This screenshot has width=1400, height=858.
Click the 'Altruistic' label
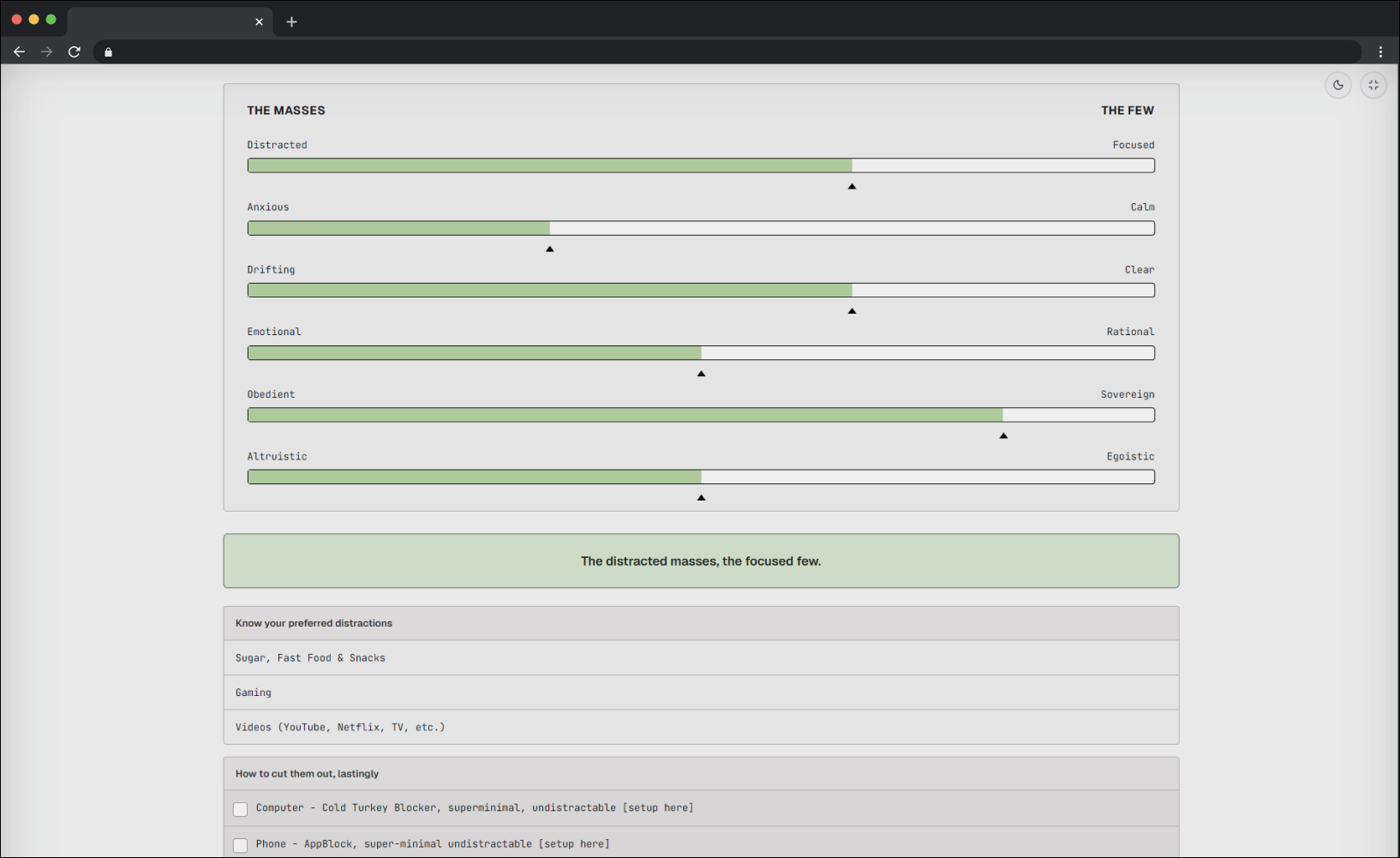click(x=277, y=457)
